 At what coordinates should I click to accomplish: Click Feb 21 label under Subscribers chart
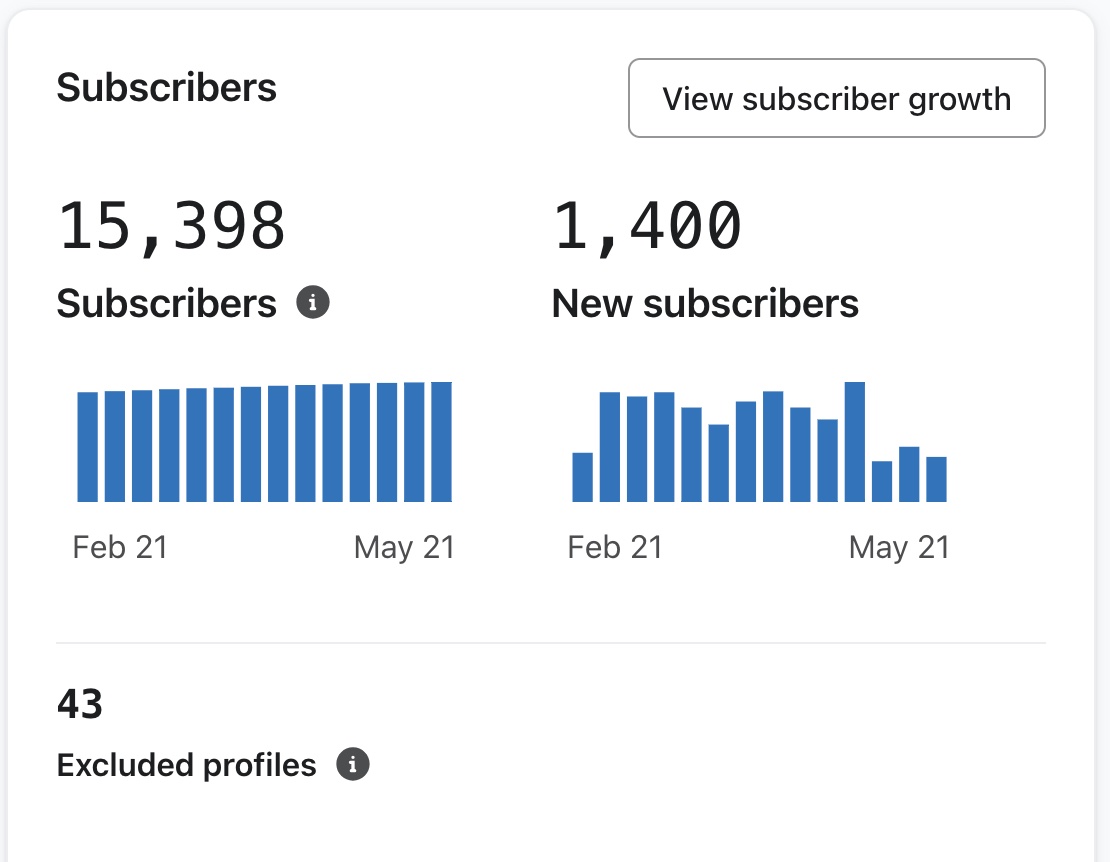[x=120, y=548]
